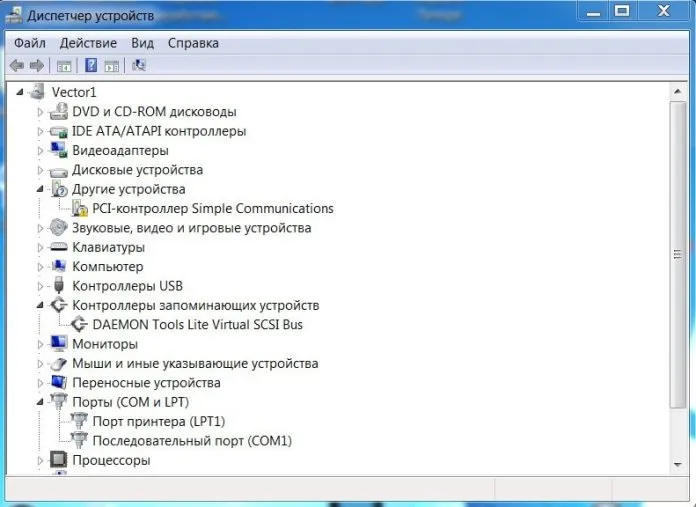Select the Видеоадаптеры label
The image size is (696, 507).
tap(120, 151)
